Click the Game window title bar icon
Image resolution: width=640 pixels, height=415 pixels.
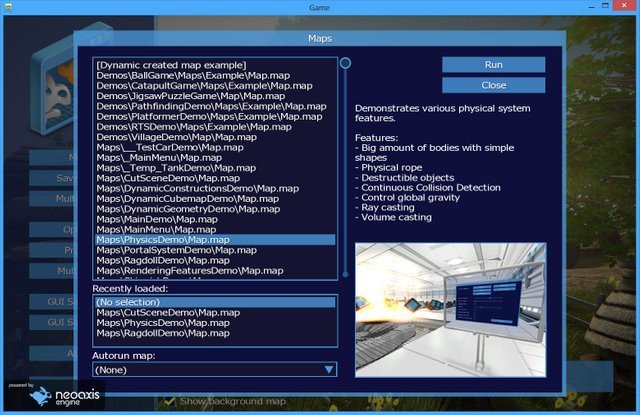click(x=8, y=7)
